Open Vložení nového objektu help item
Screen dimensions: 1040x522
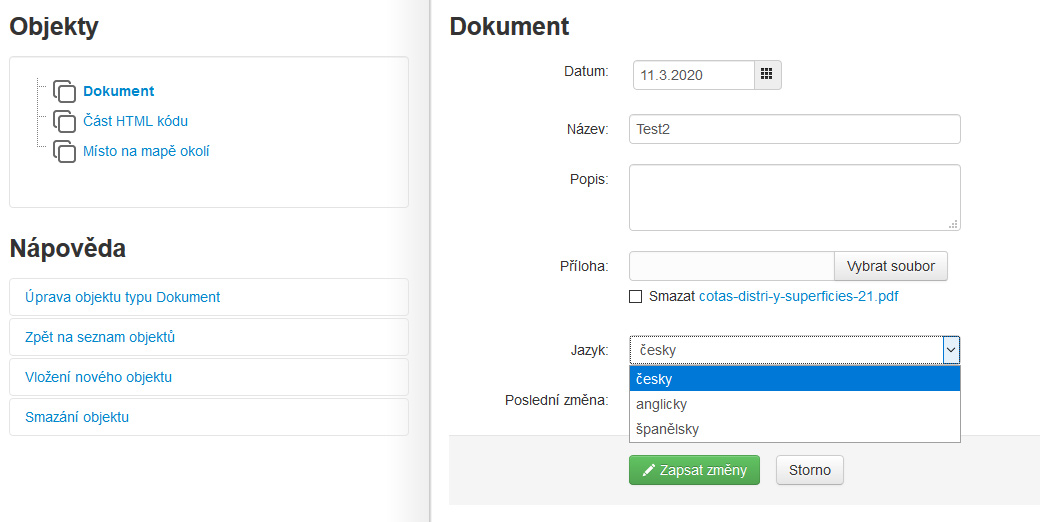99,377
